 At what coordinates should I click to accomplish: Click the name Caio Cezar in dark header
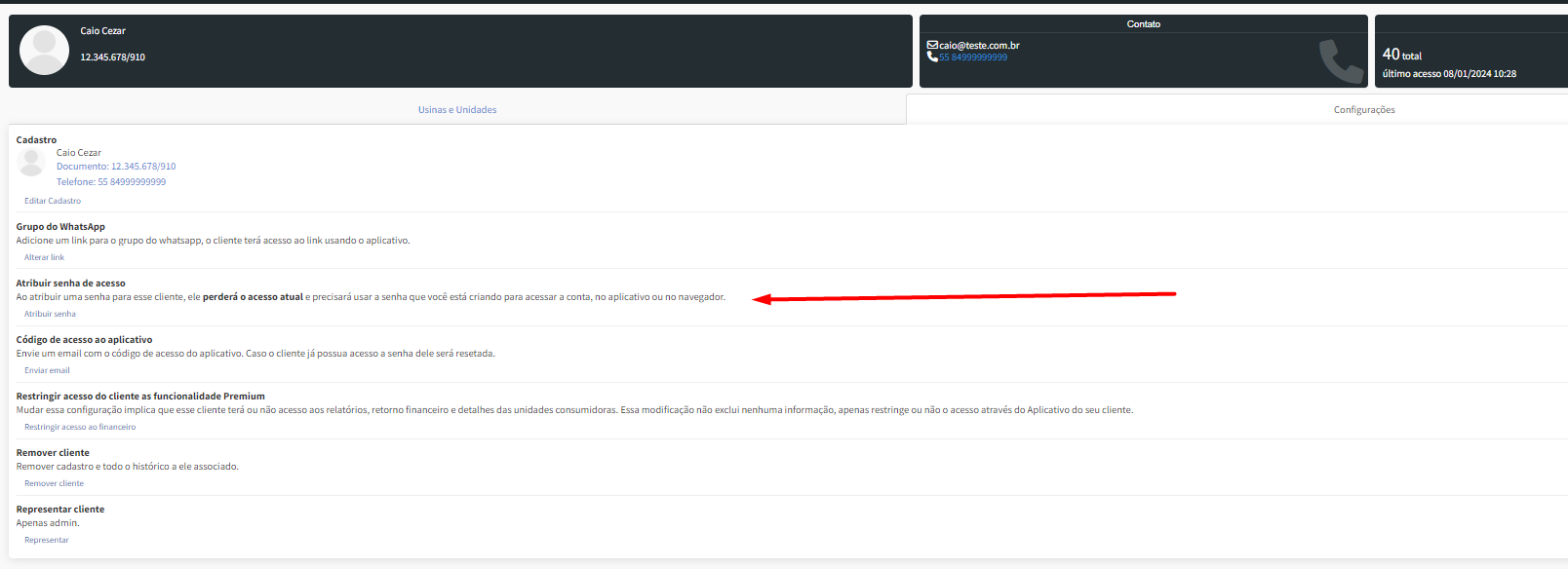[102, 31]
